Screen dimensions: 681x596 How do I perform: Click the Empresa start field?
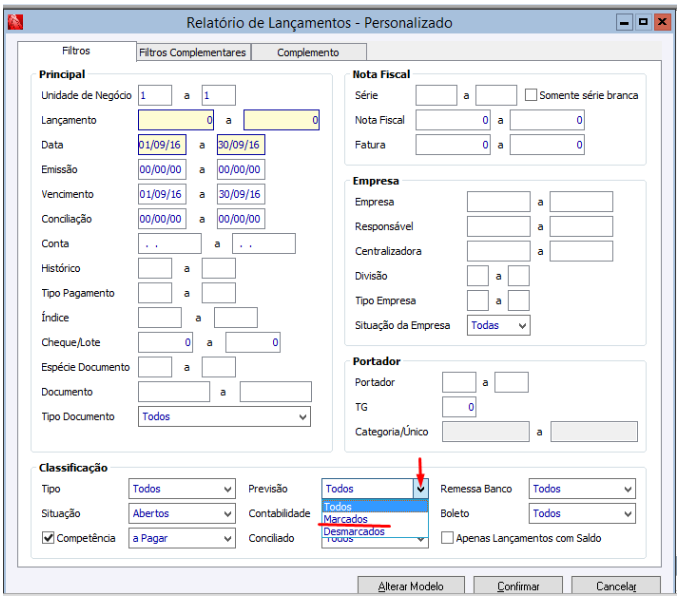(499, 202)
